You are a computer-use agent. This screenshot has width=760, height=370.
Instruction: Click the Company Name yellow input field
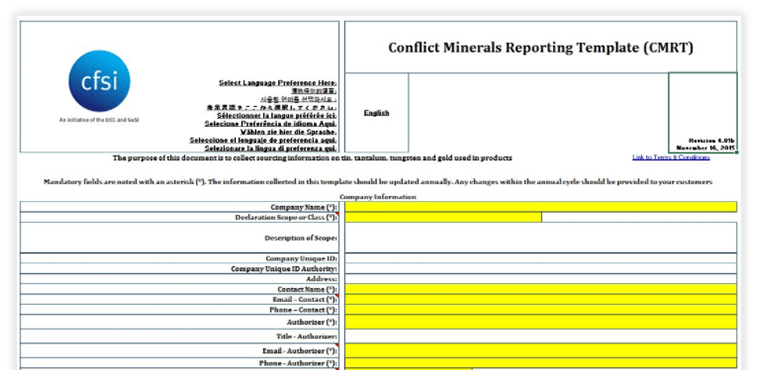point(541,207)
